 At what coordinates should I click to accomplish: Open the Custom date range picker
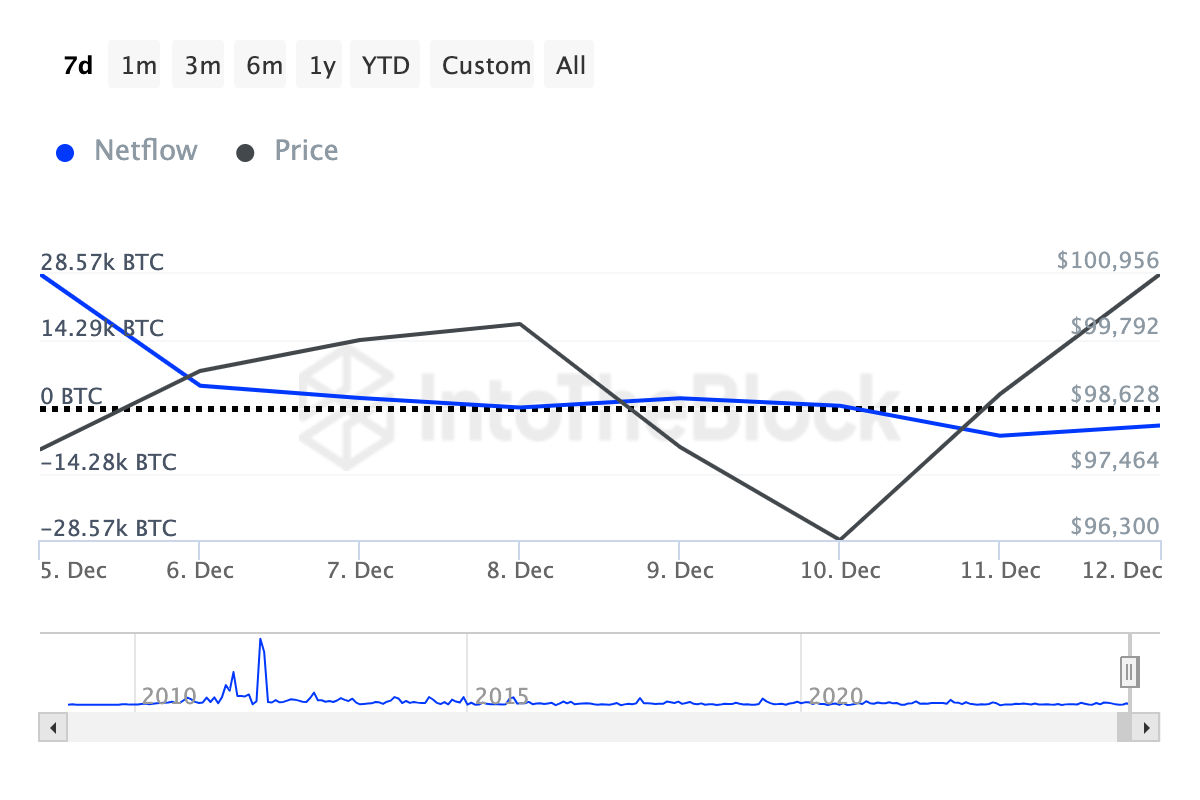[x=486, y=65]
